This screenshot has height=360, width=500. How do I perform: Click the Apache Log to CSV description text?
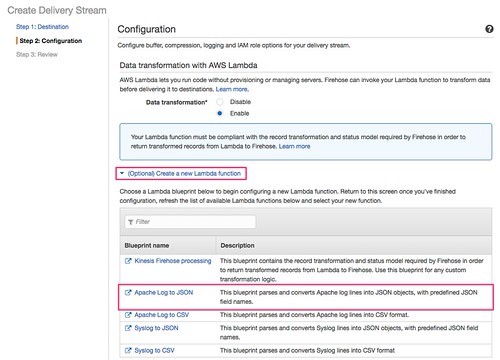[x=314, y=315]
